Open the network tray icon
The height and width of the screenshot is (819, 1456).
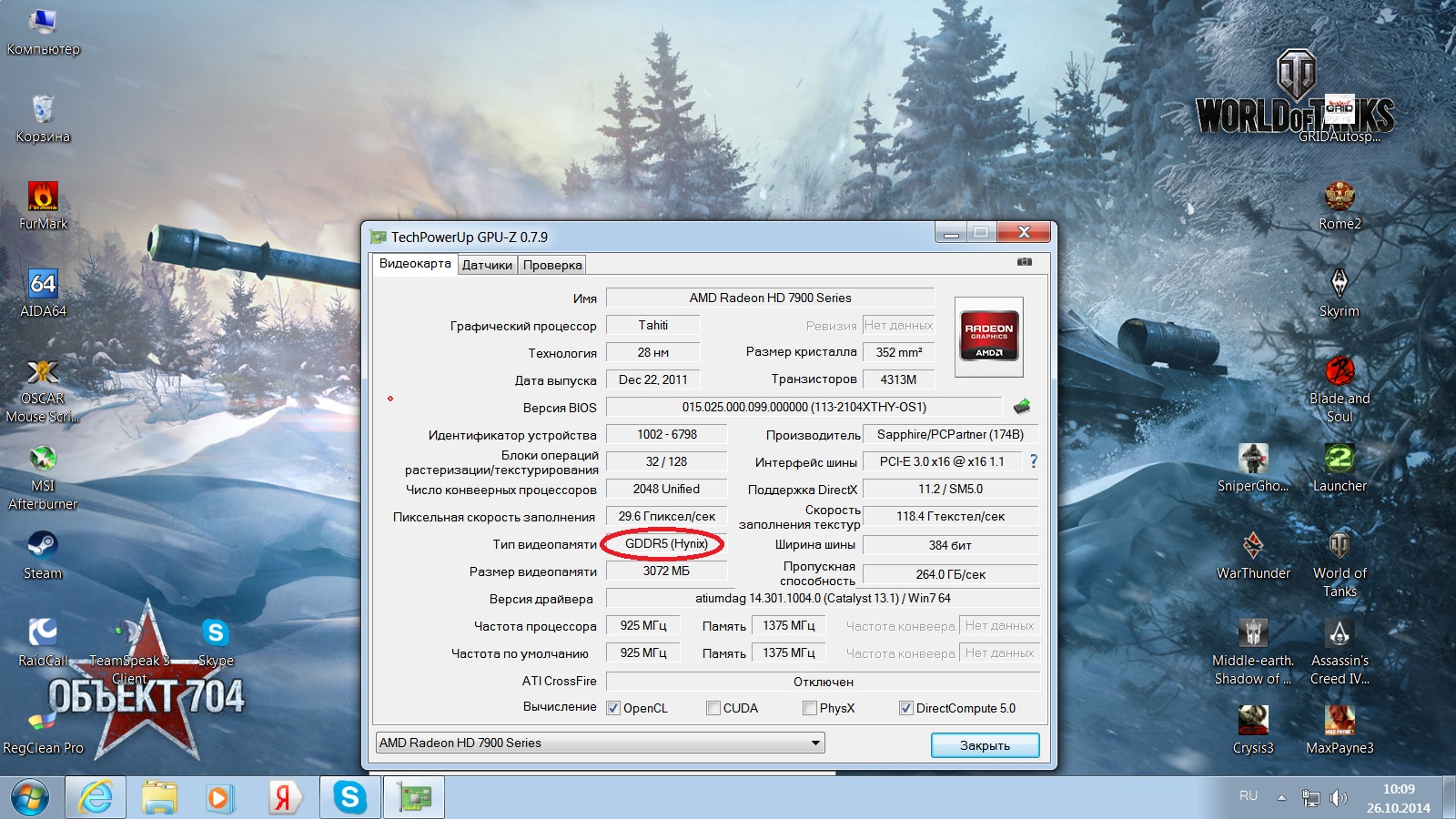click(1310, 798)
